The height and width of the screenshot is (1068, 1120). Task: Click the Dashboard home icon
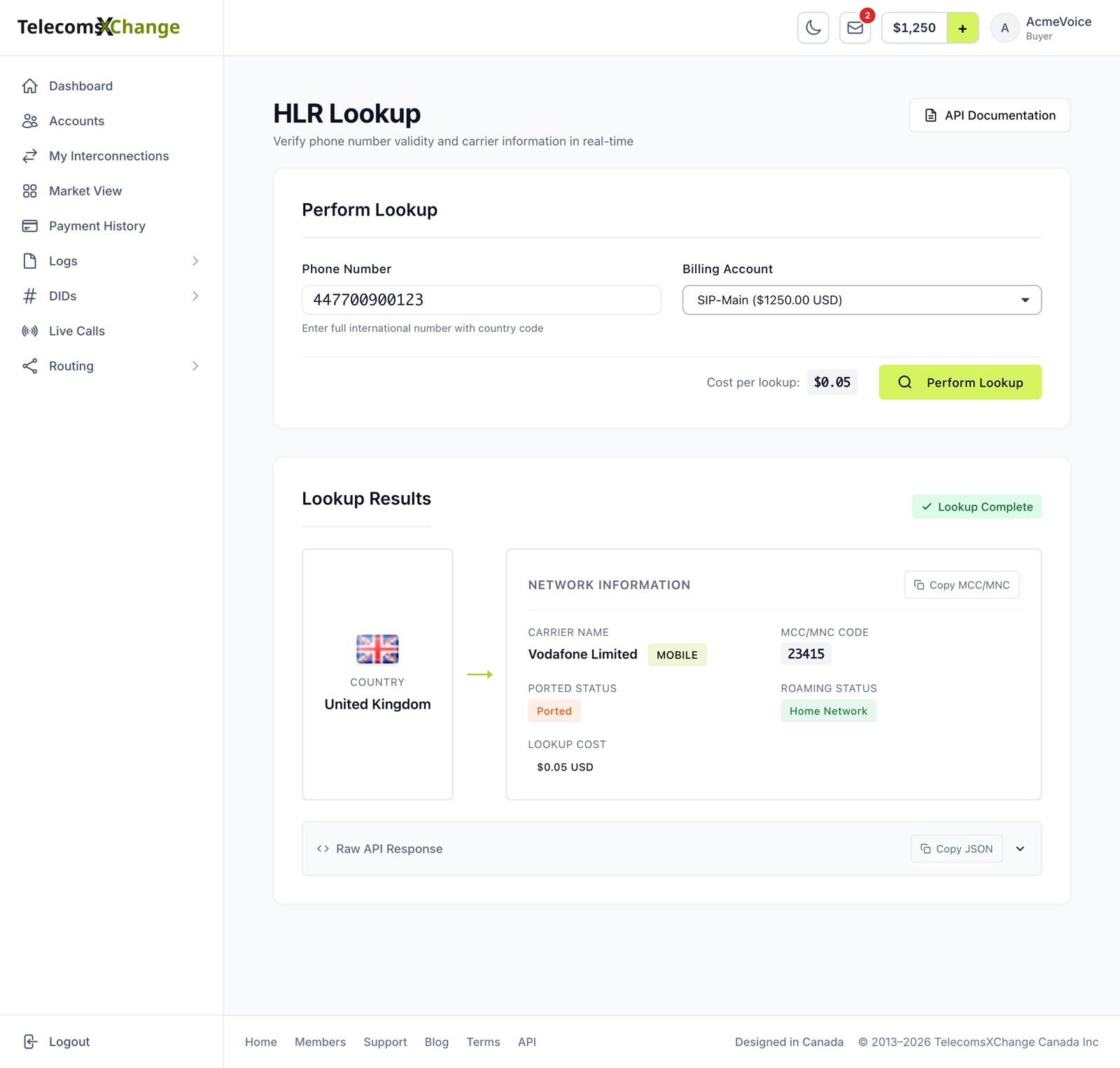(29, 86)
